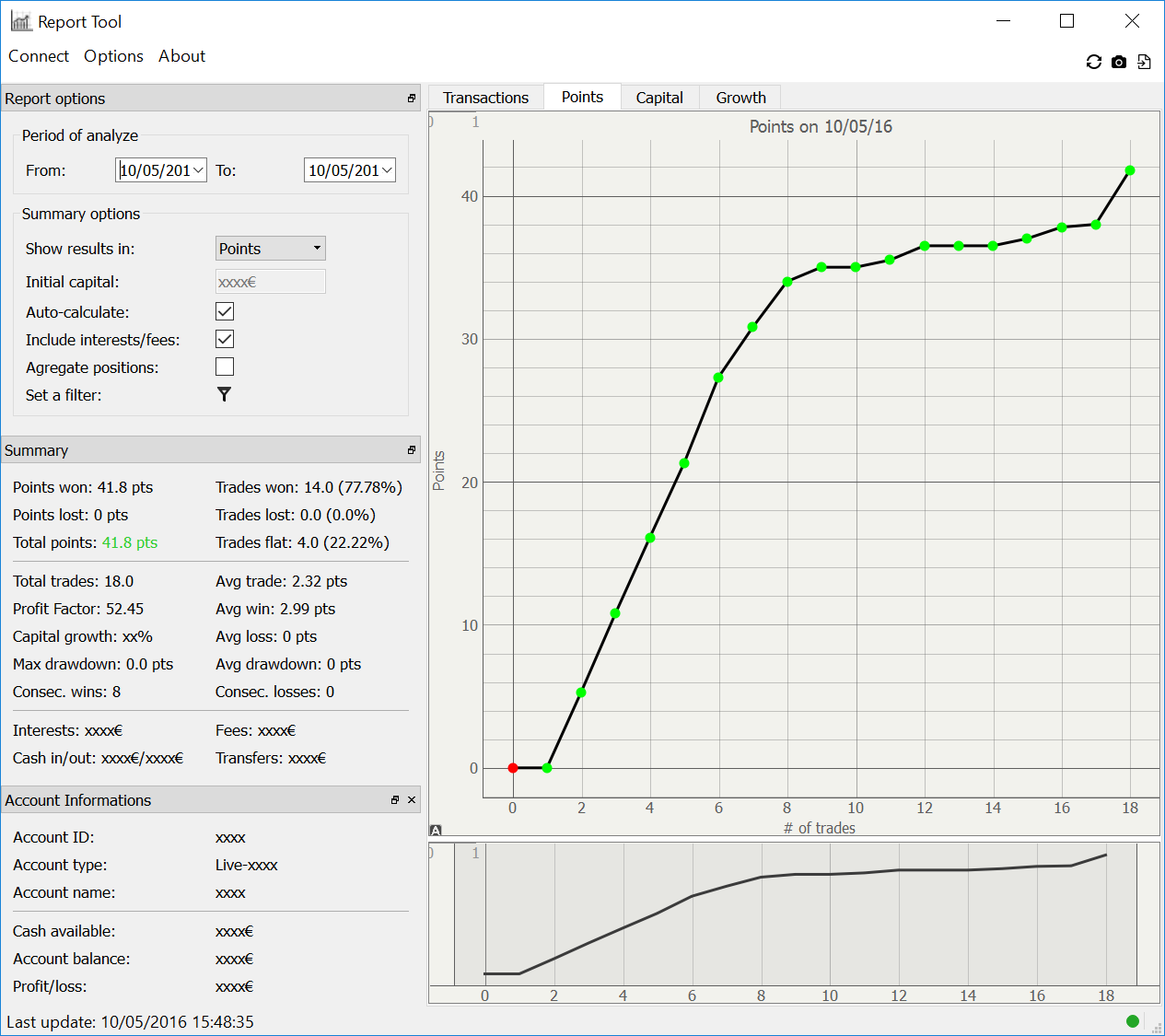The height and width of the screenshot is (1036, 1165).
Task: Click the auto-scale 'A' chart button
Action: 436,830
